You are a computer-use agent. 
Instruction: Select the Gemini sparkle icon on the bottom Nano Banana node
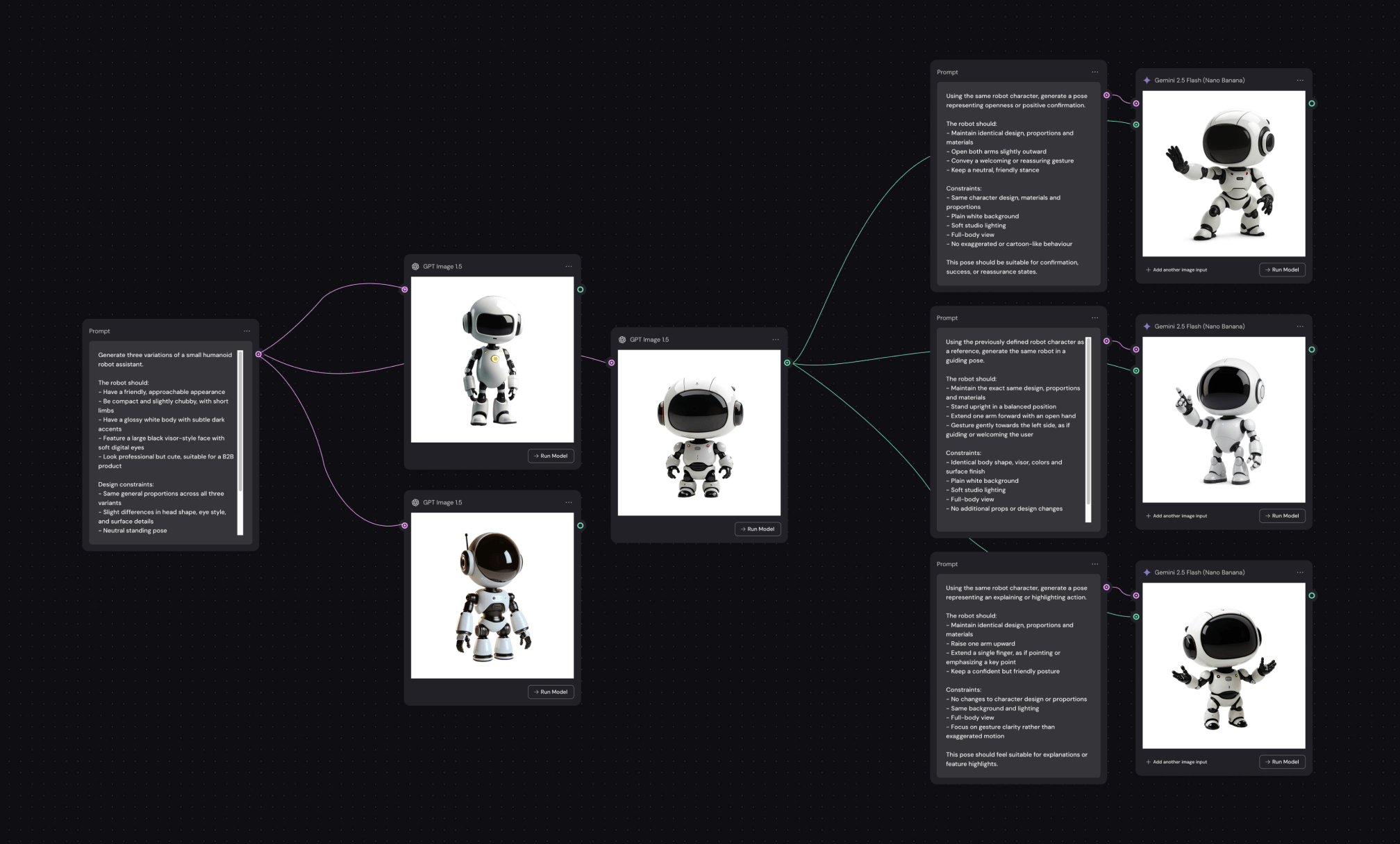coord(1147,572)
